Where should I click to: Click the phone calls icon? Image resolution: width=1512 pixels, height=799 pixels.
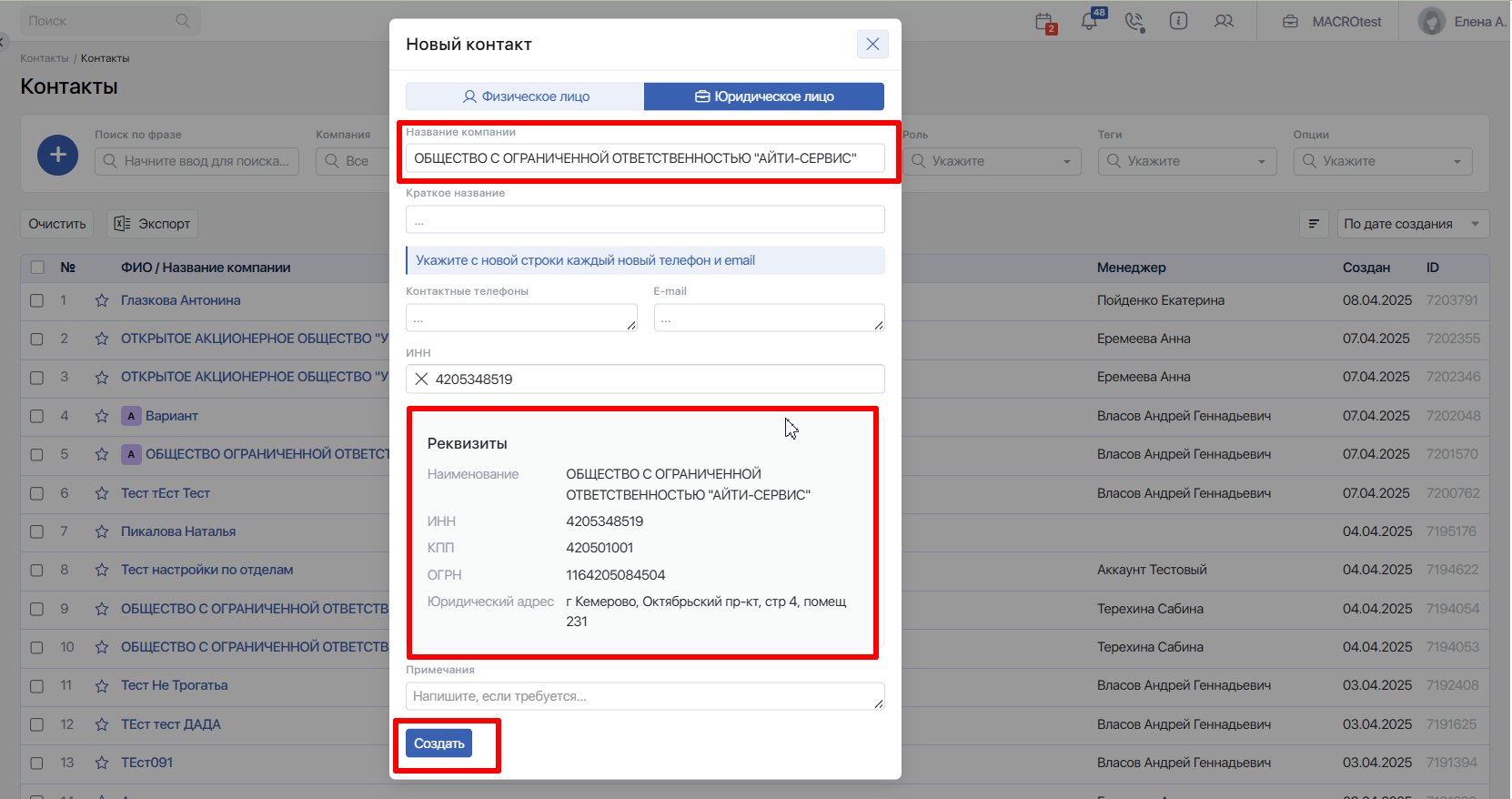click(x=1134, y=22)
